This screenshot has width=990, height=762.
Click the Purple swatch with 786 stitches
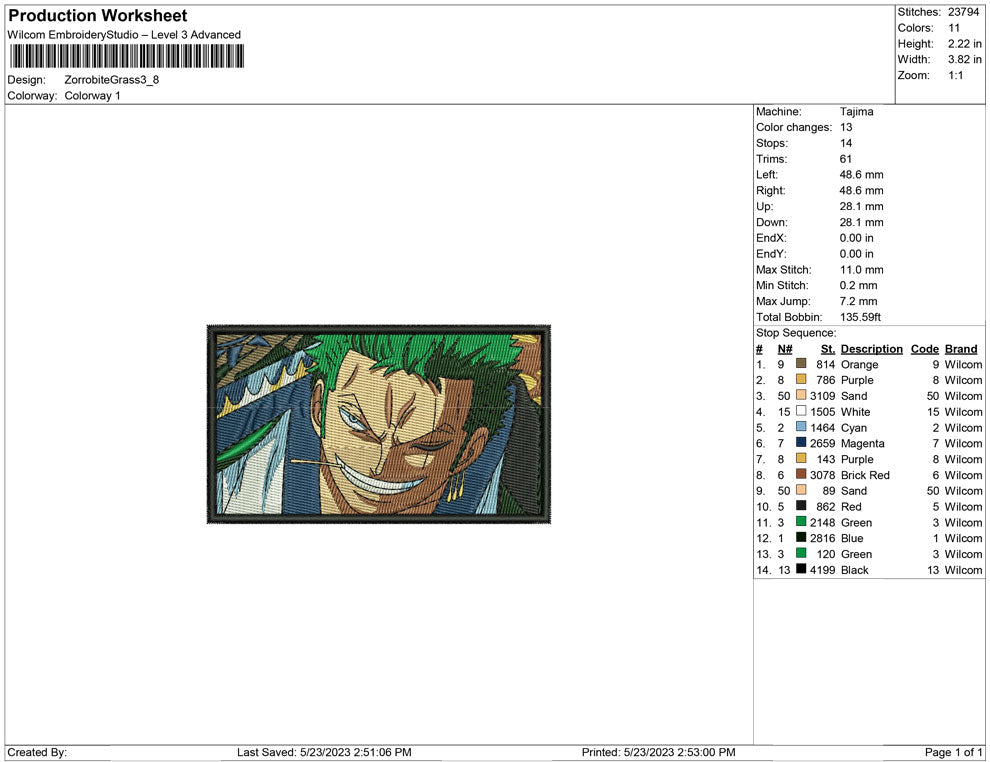pos(801,379)
